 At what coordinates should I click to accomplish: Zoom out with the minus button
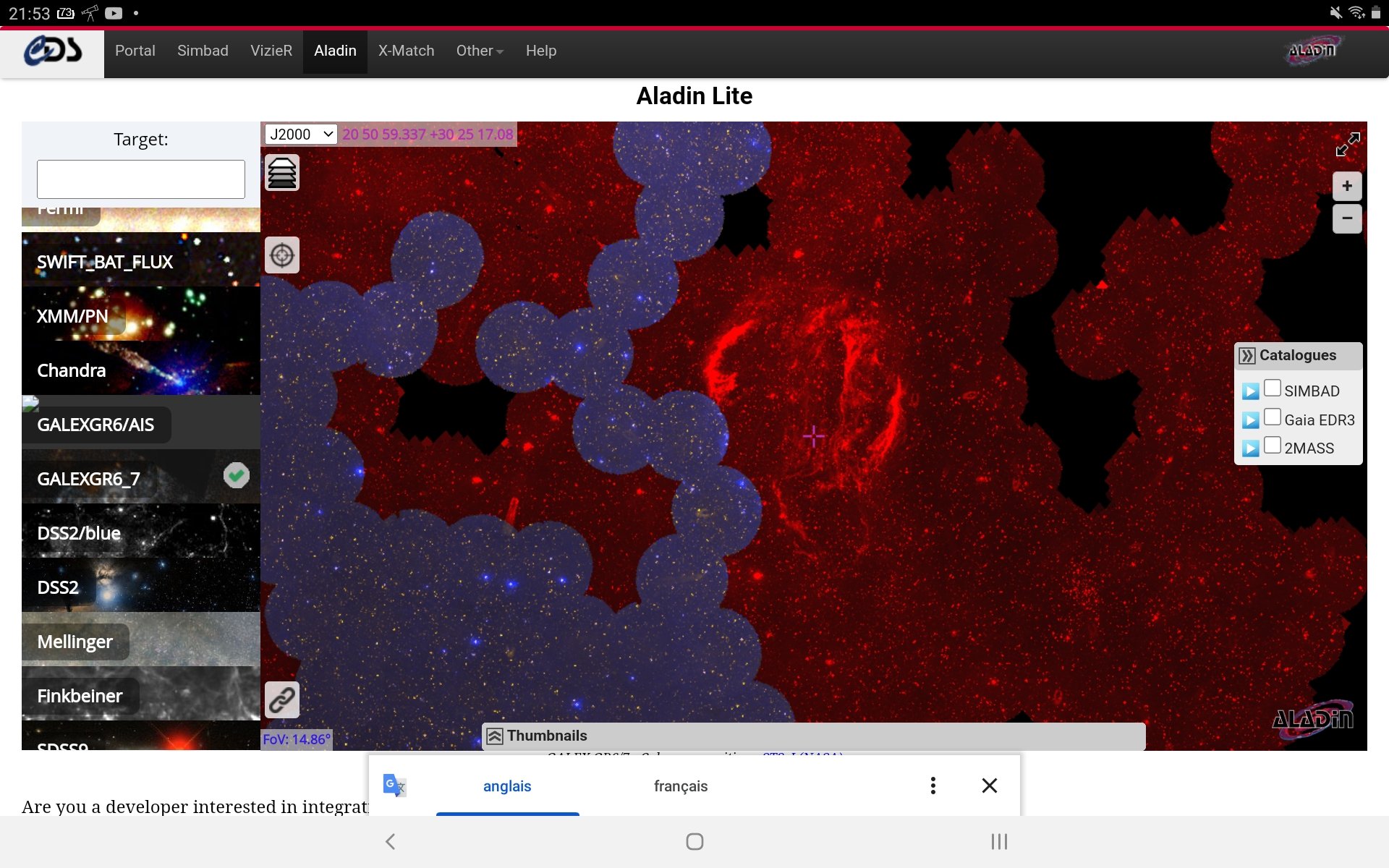(x=1347, y=218)
